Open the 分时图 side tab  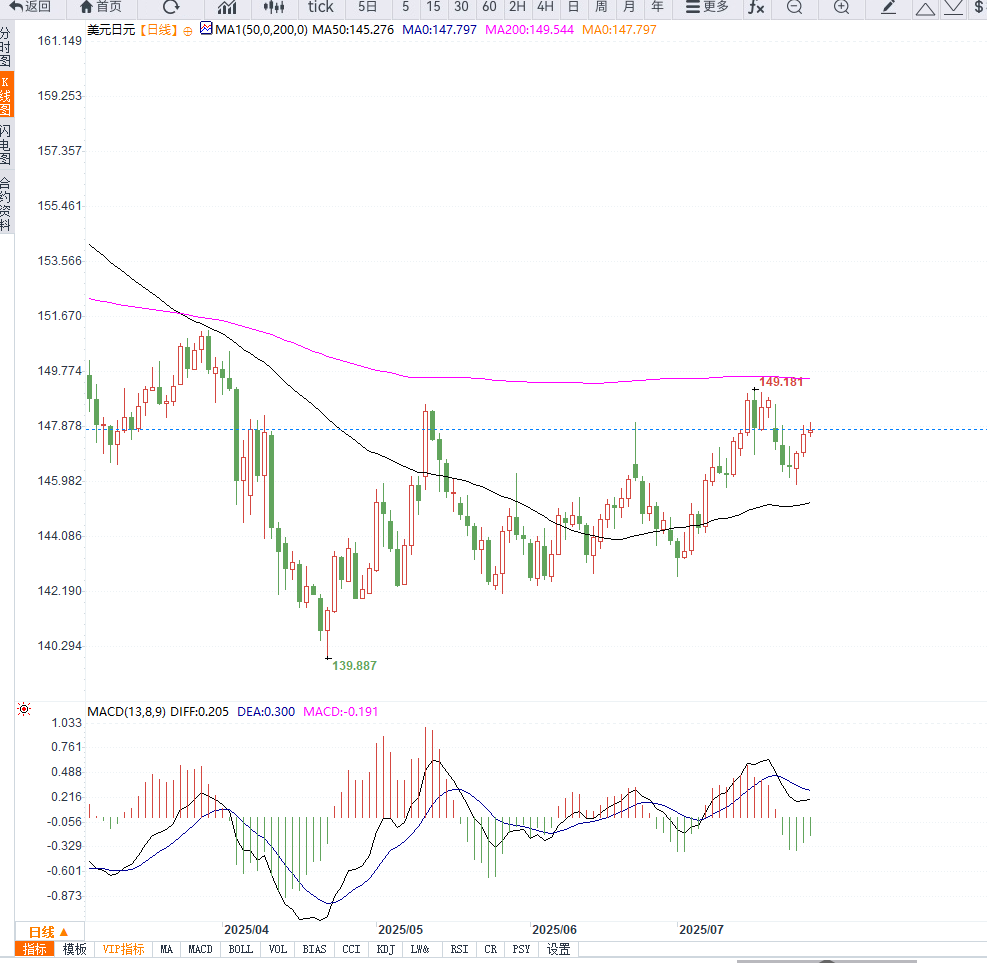tap(6, 47)
